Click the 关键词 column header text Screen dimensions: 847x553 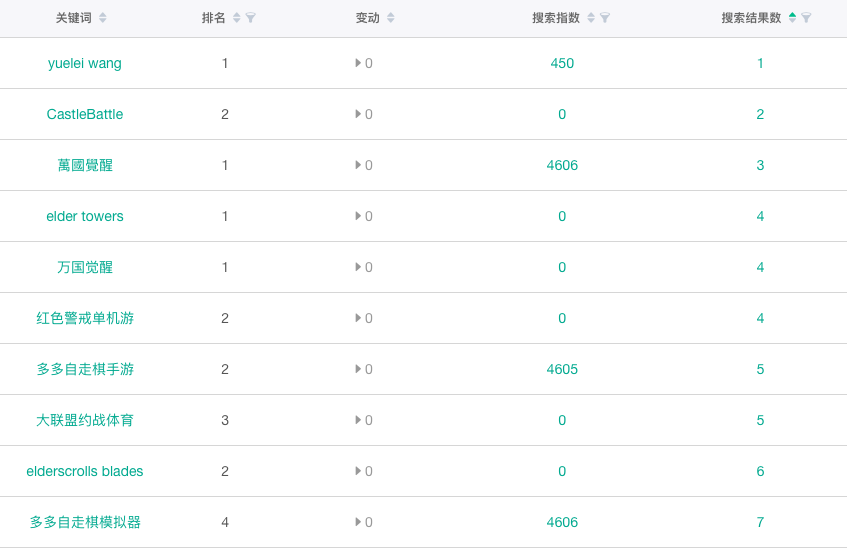pos(74,18)
